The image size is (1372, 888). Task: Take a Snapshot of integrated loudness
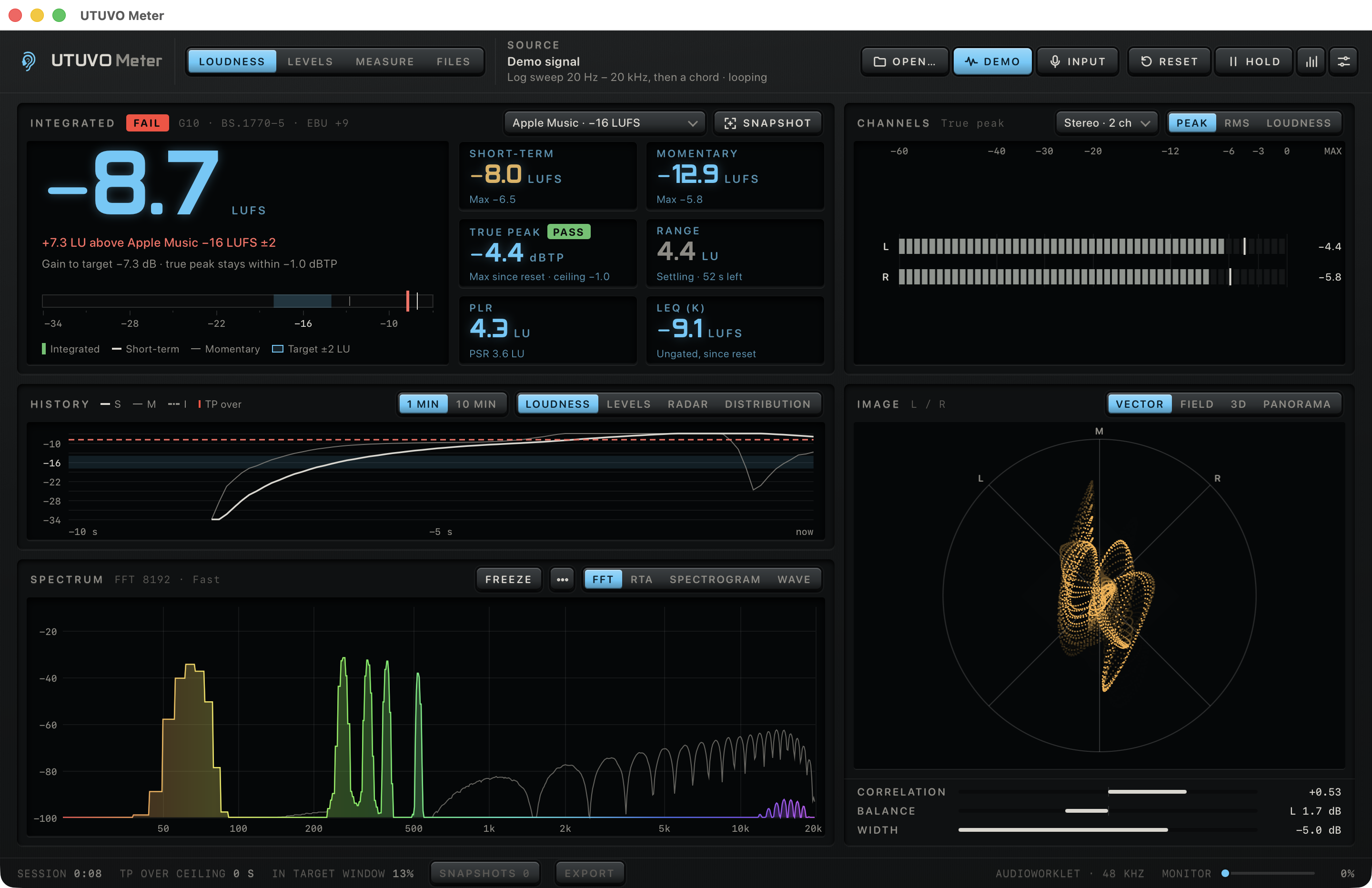[x=768, y=123]
